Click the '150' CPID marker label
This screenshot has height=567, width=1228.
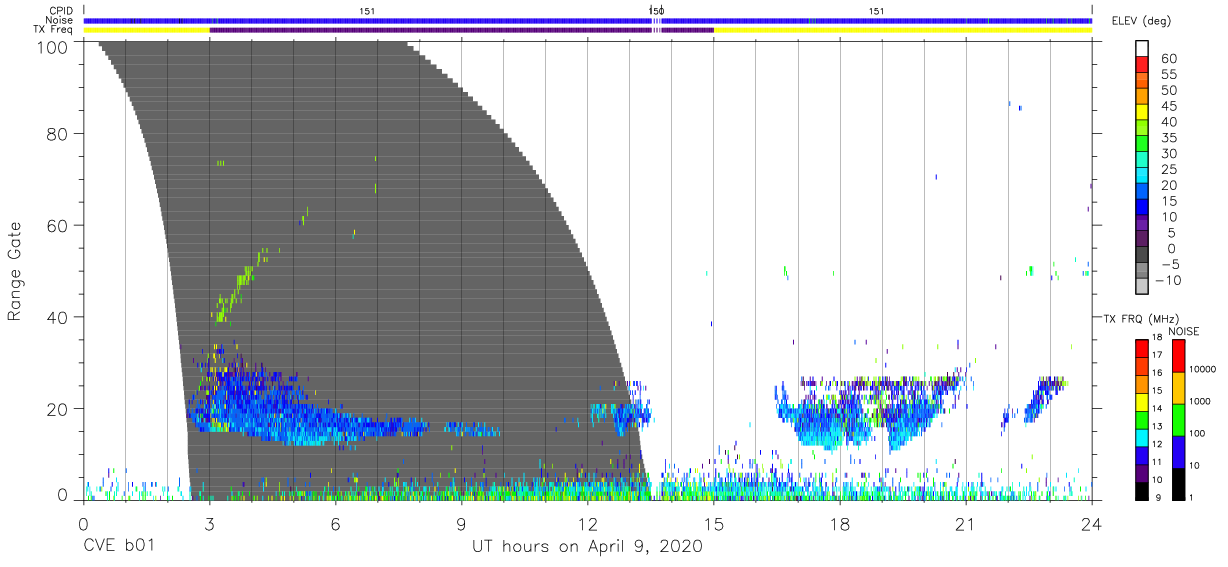(x=656, y=11)
